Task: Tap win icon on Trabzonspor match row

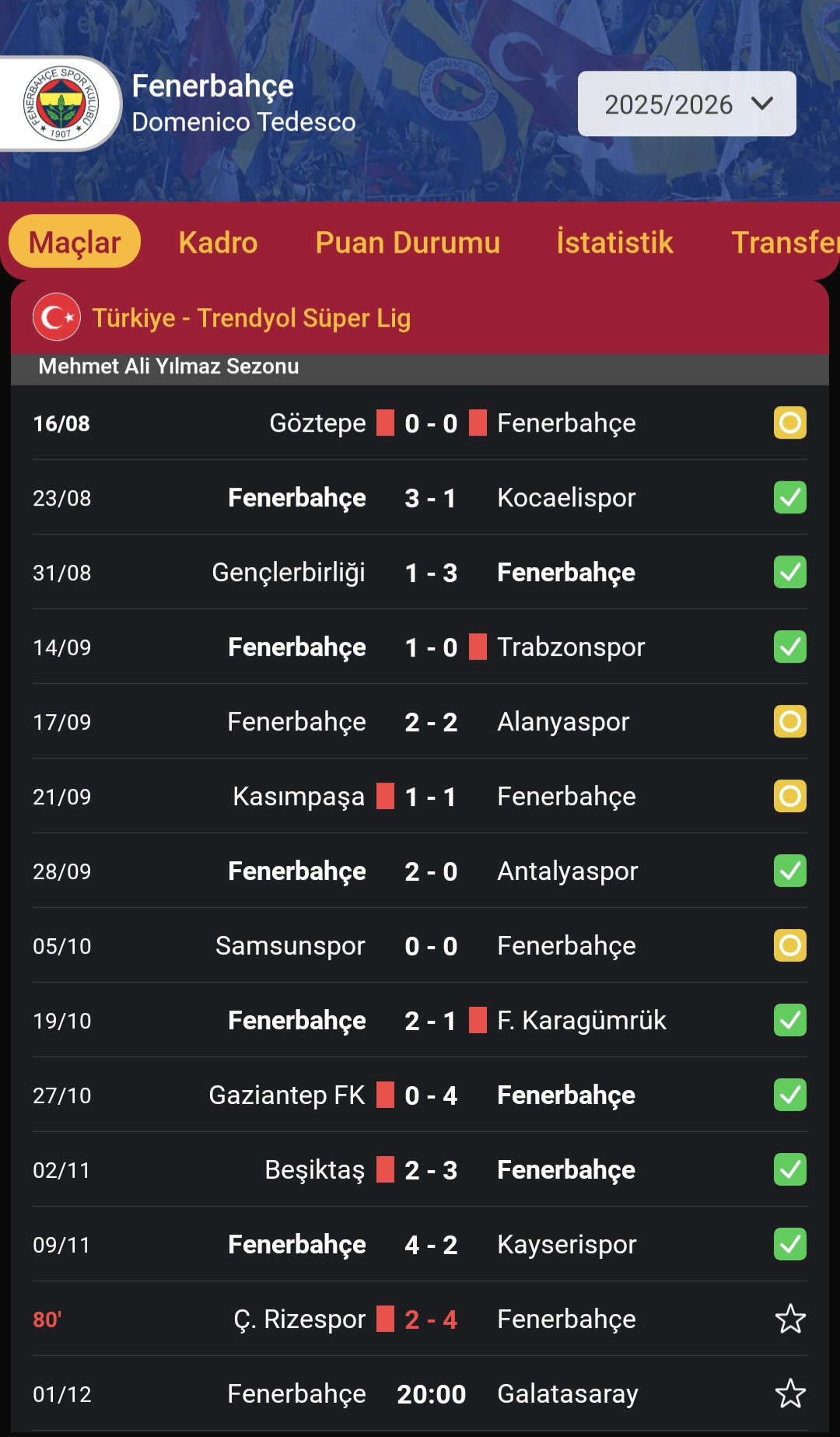Action: [x=789, y=647]
